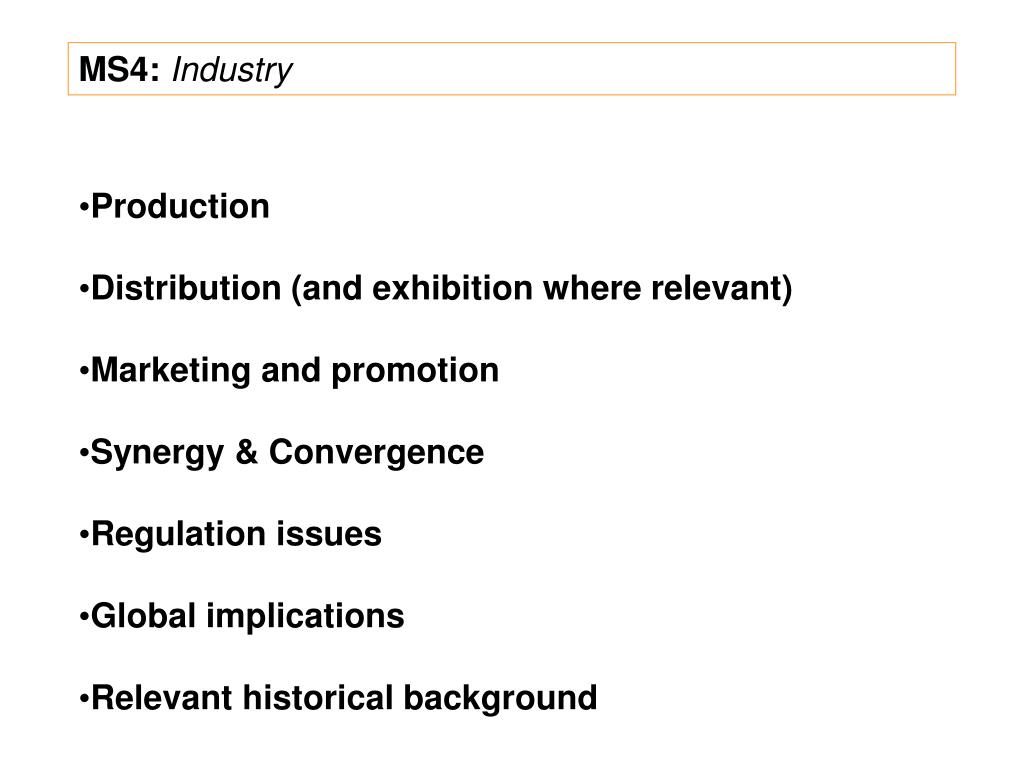Click the word Synergy in fourth bullet
Screen dimensions: 1024x768
coord(157,453)
